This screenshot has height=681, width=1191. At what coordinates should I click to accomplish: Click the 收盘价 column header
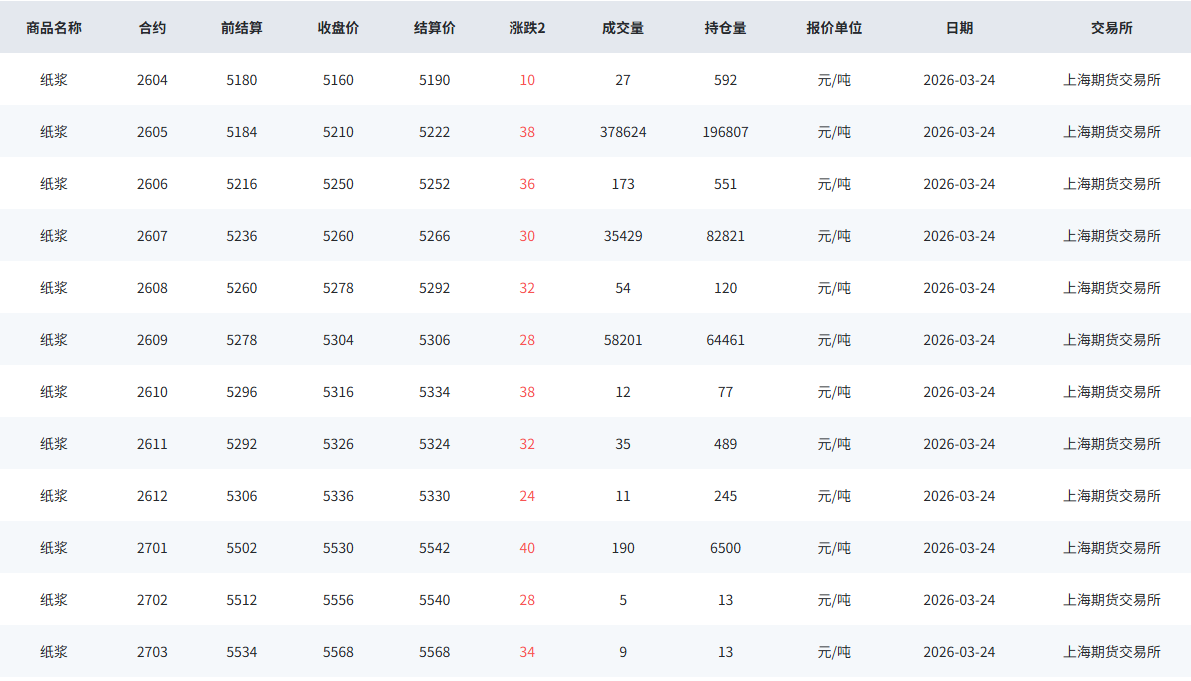point(338,28)
